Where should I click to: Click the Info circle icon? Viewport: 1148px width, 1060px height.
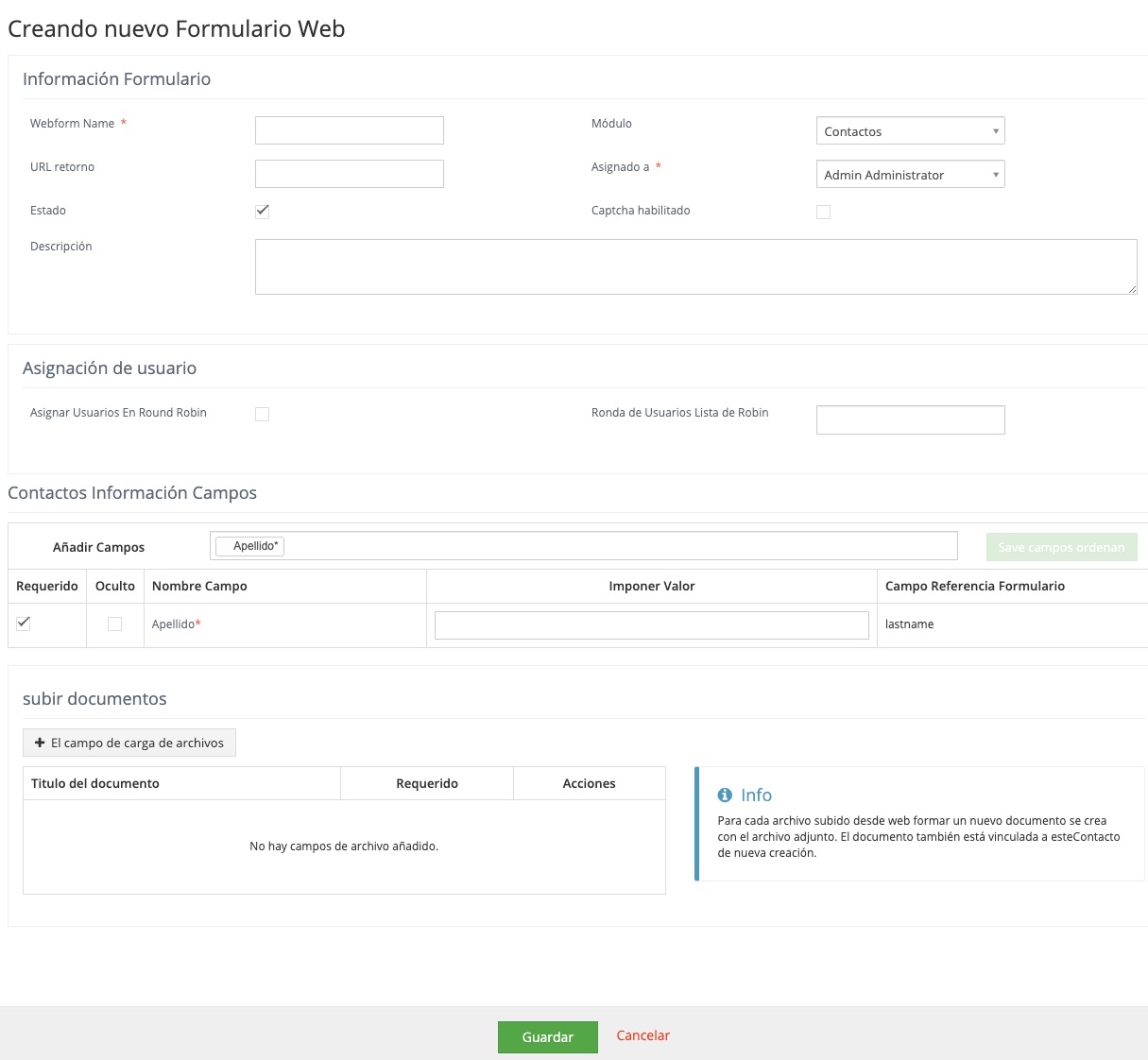pyautogui.click(x=725, y=795)
